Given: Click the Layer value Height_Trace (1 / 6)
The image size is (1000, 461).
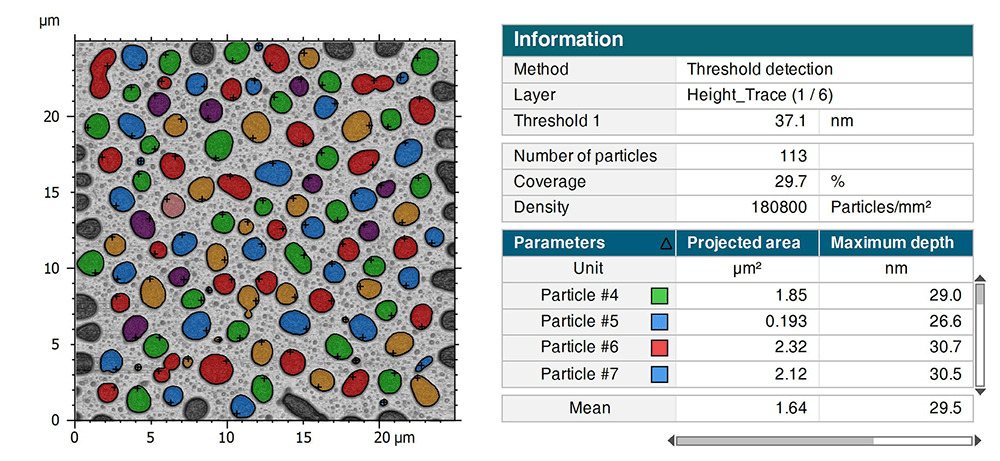Looking at the screenshot, I should coord(760,95).
